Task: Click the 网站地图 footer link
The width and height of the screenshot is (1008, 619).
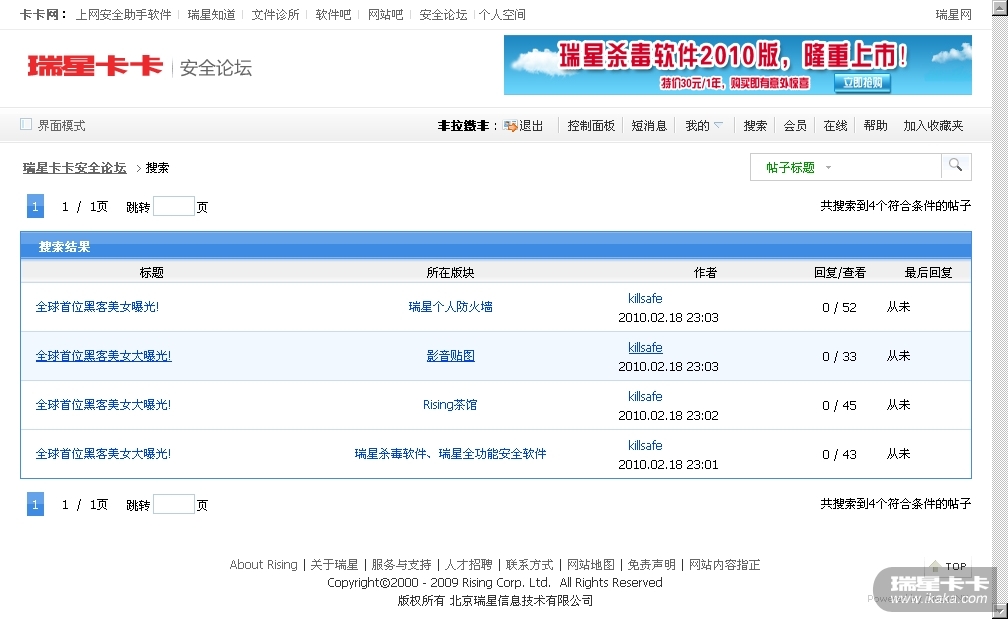Action: click(x=591, y=564)
